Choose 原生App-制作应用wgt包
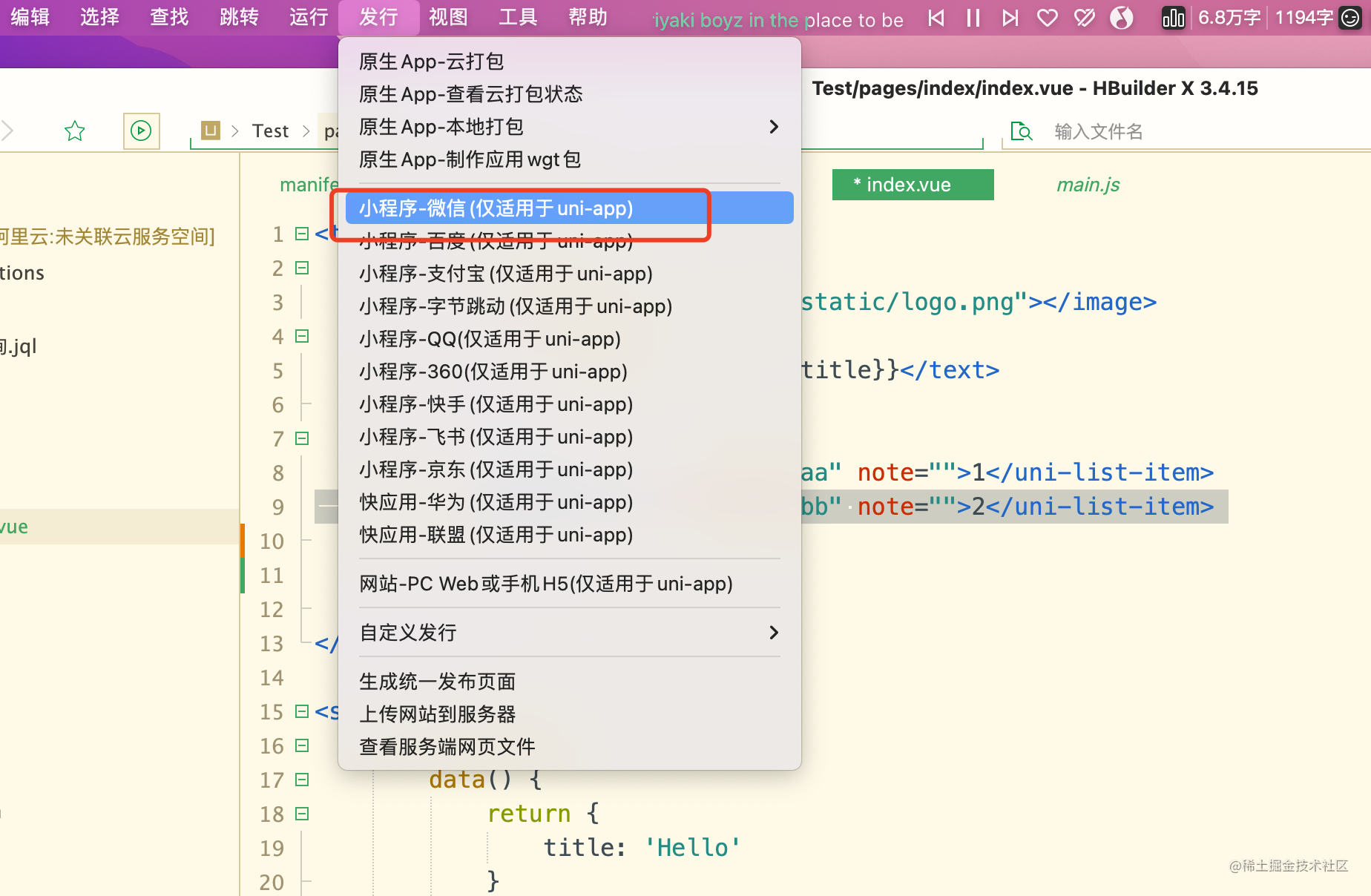Viewport: 1371px width, 896px height. 569,159
